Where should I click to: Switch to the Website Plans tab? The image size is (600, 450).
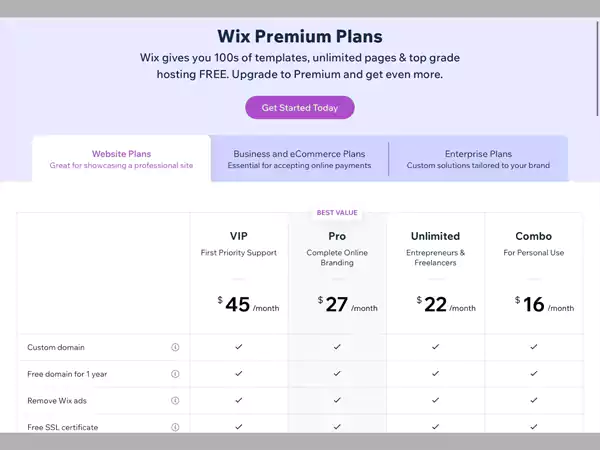(x=121, y=158)
